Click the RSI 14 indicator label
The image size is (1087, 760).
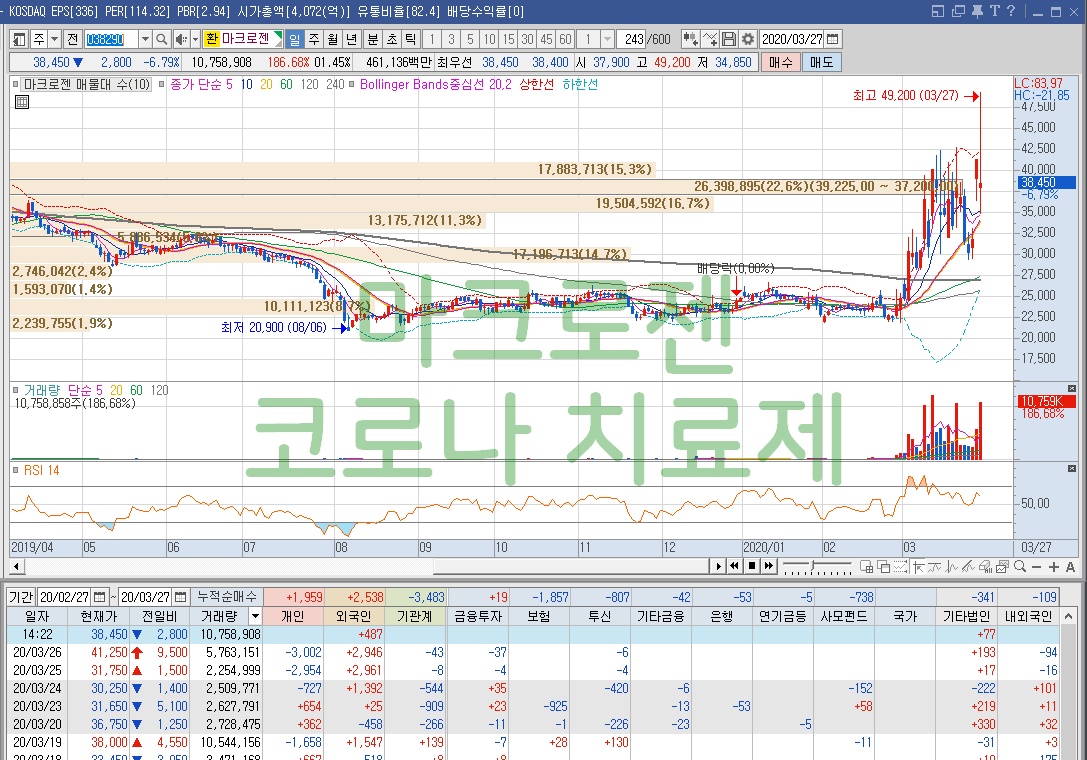42,470
